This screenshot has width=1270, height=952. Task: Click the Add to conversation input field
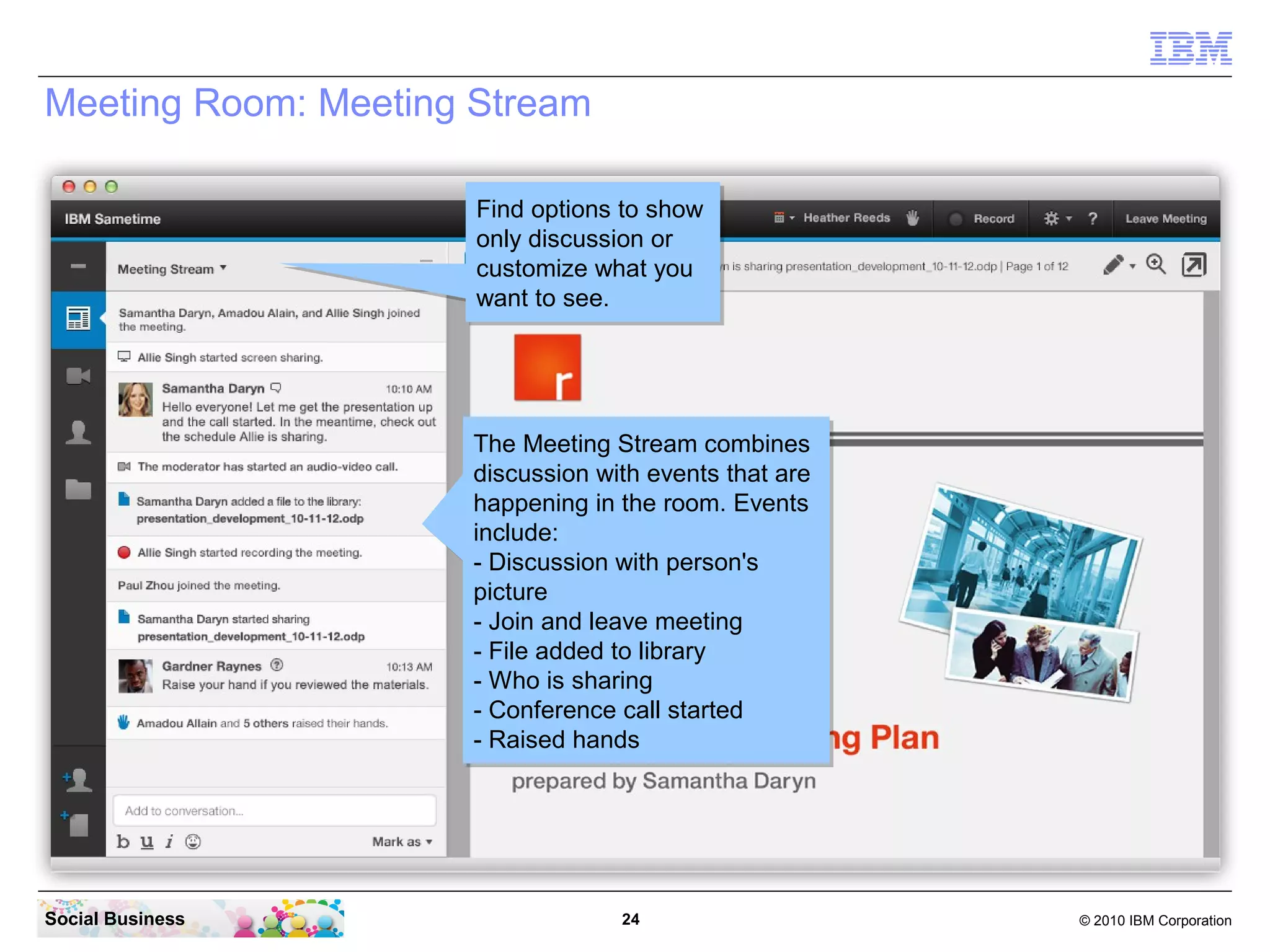tap(275, 811)
